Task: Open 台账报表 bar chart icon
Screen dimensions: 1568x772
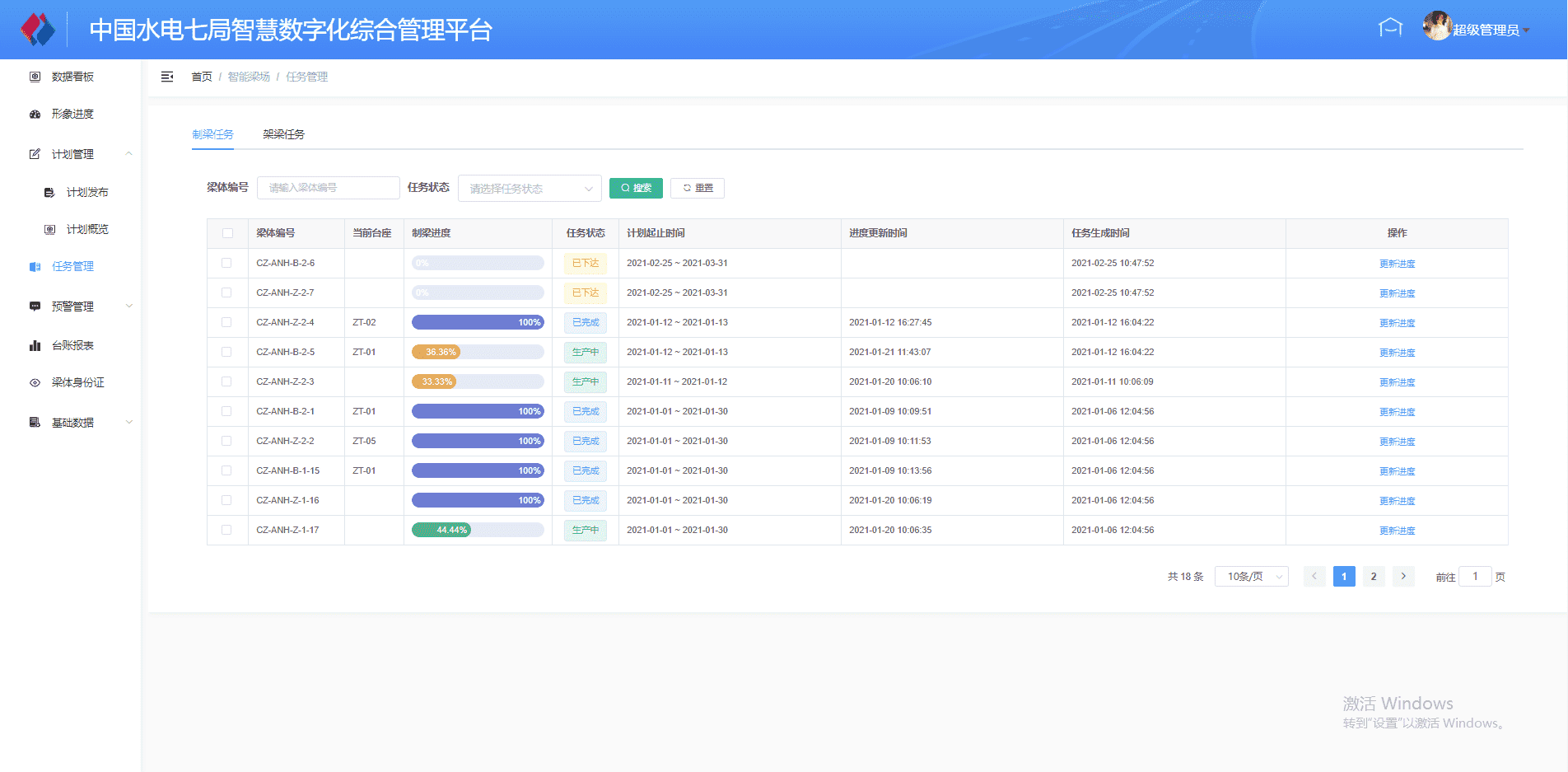Action: (x=35, y=345)
